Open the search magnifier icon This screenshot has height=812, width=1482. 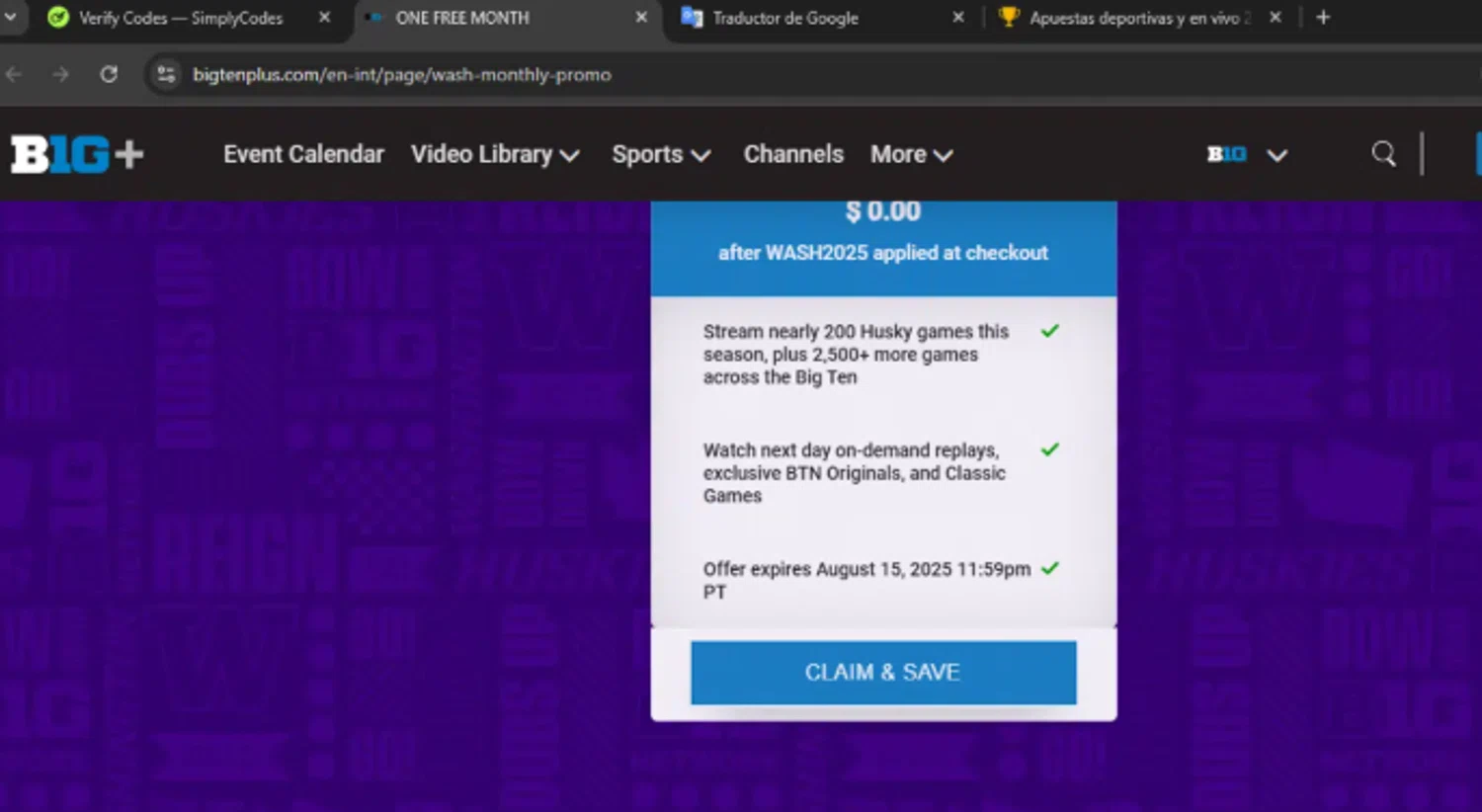coord(1383,154)
